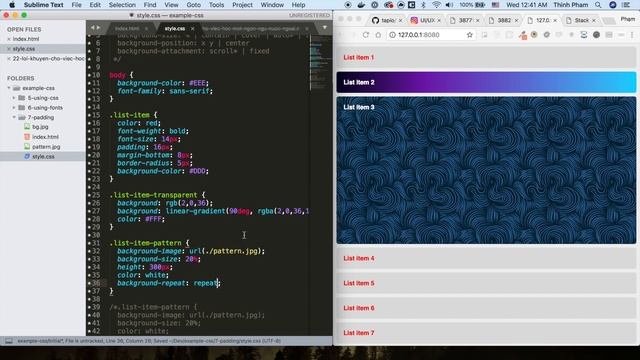Click the Sublime minimap
This screenshot has height=360, width=640.
pos(320,63)
